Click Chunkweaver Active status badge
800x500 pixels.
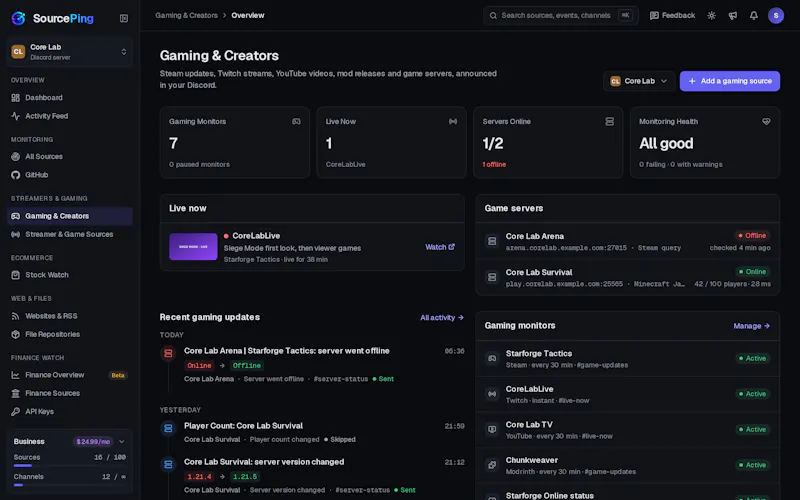(753, 465)
